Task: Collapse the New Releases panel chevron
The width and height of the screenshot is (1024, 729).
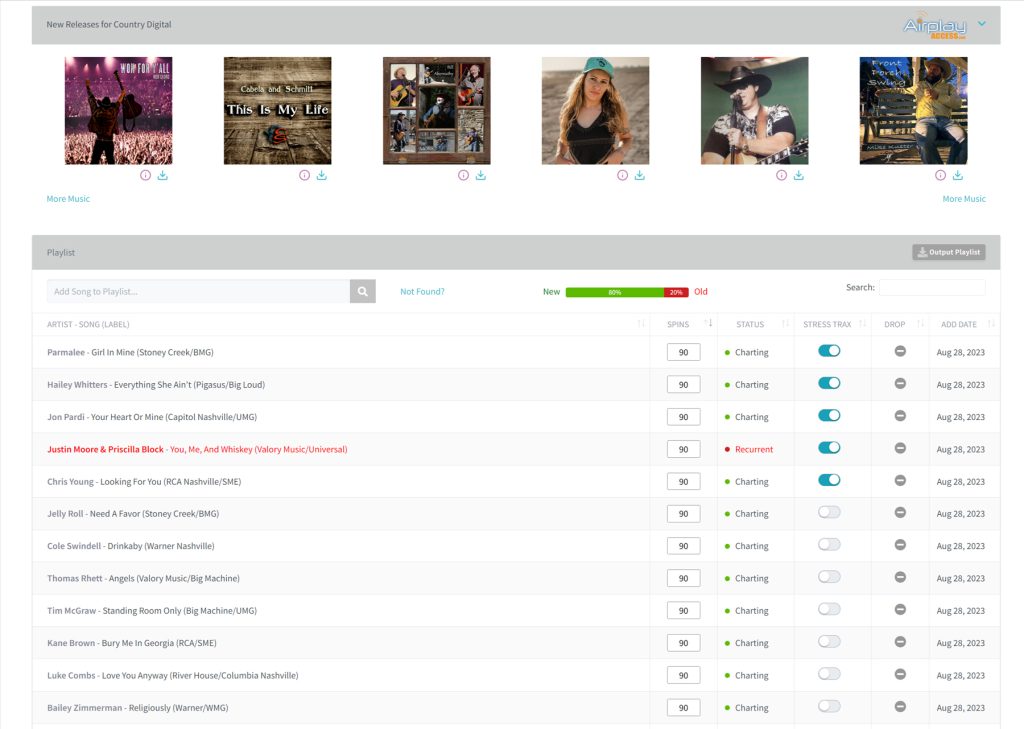Action: click(x=982, y=24)
